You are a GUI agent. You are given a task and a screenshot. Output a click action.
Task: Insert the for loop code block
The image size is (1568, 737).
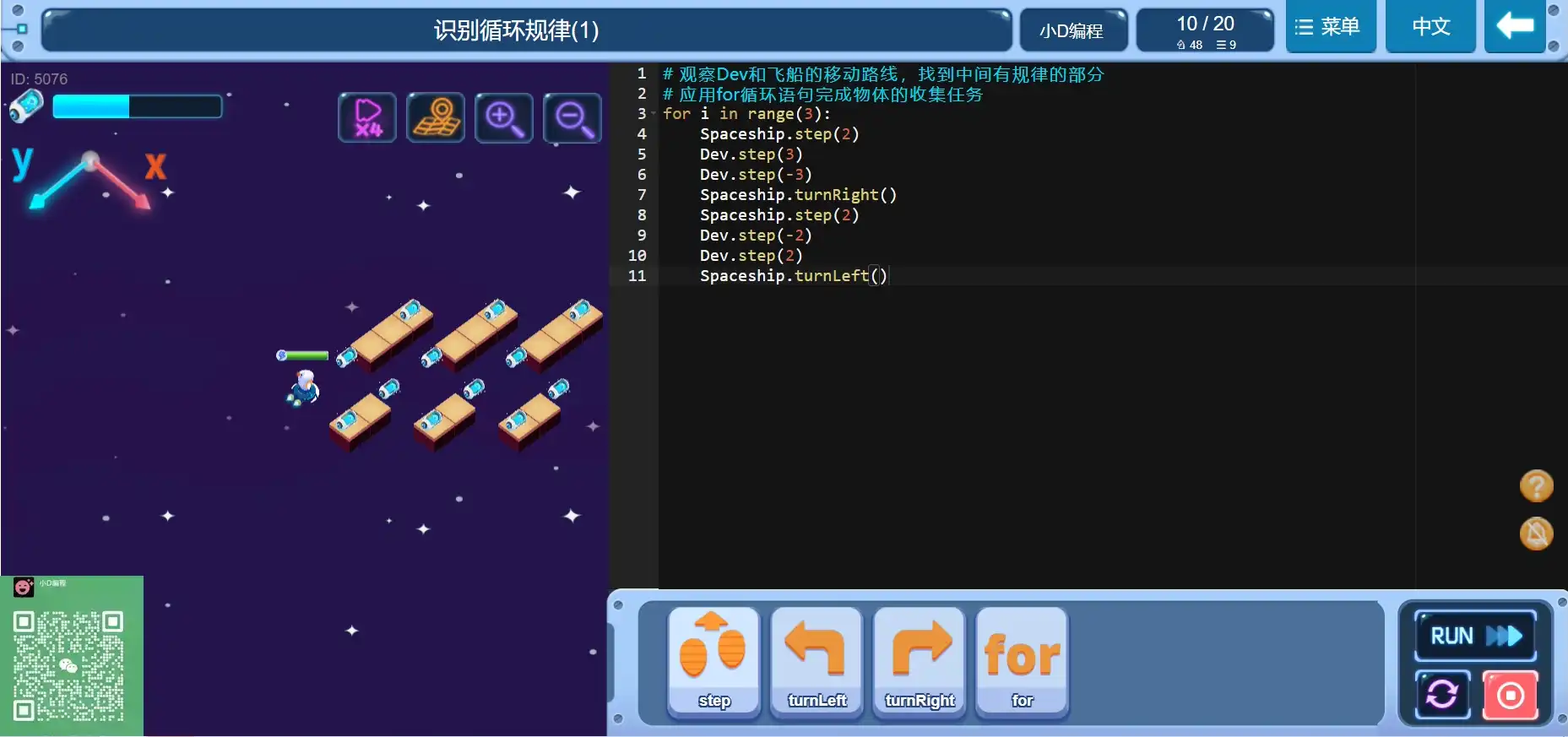coord(1022,662)
